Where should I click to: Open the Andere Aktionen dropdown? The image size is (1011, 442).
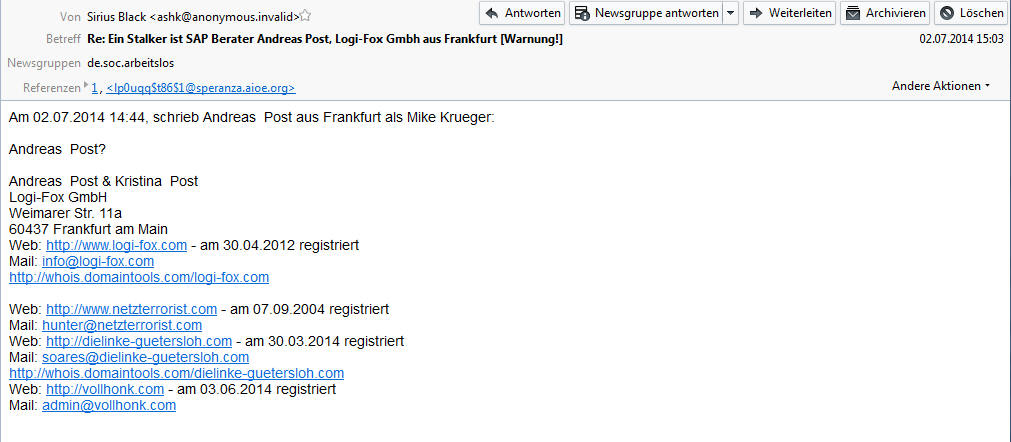tap(941, 86)
